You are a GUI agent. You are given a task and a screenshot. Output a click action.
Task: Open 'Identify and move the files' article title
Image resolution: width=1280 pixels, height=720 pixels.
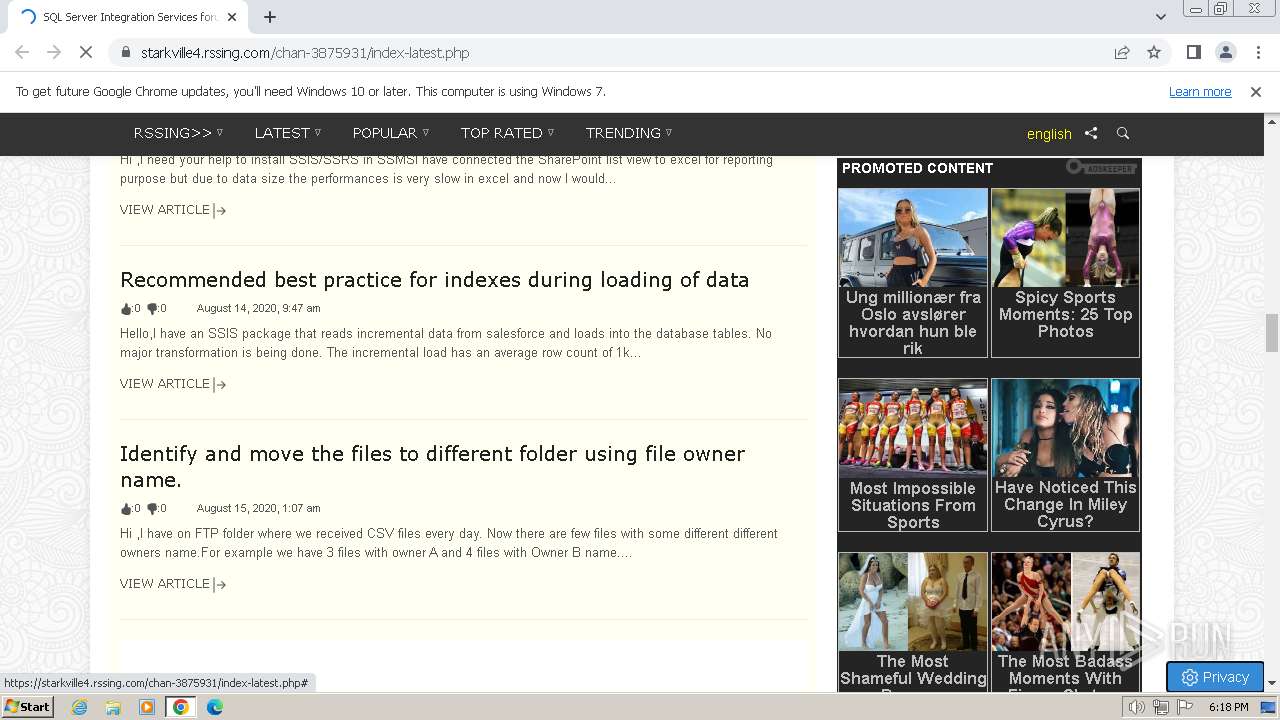coord(432,467)
